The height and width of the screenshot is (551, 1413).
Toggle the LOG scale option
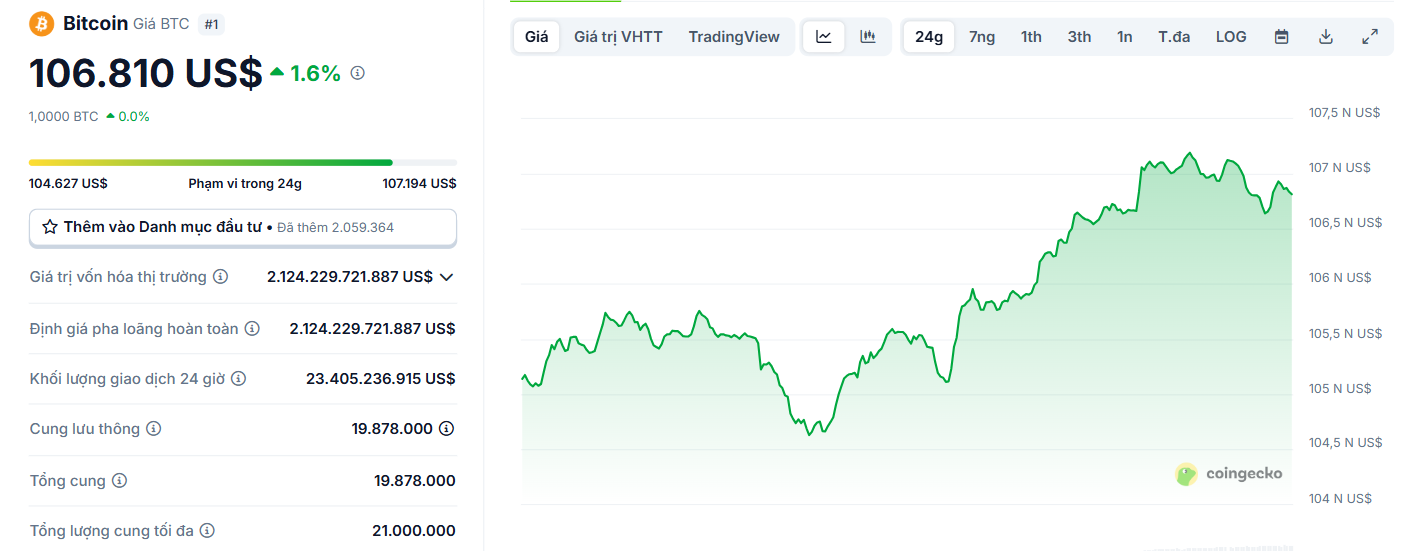tap(1231, 37)
